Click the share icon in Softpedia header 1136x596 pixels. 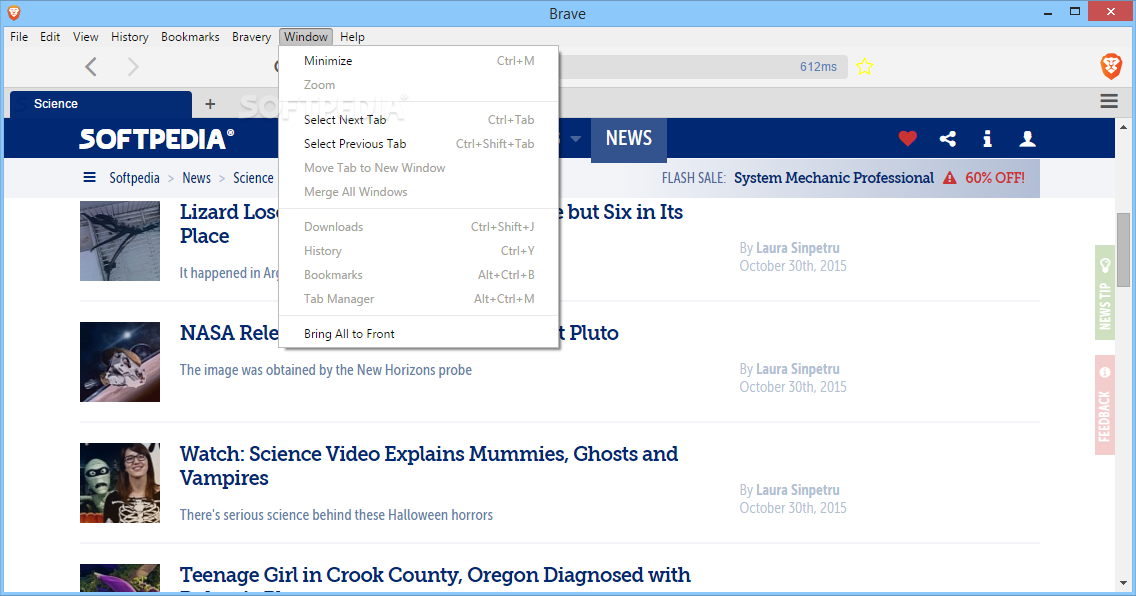coord(948,138)
